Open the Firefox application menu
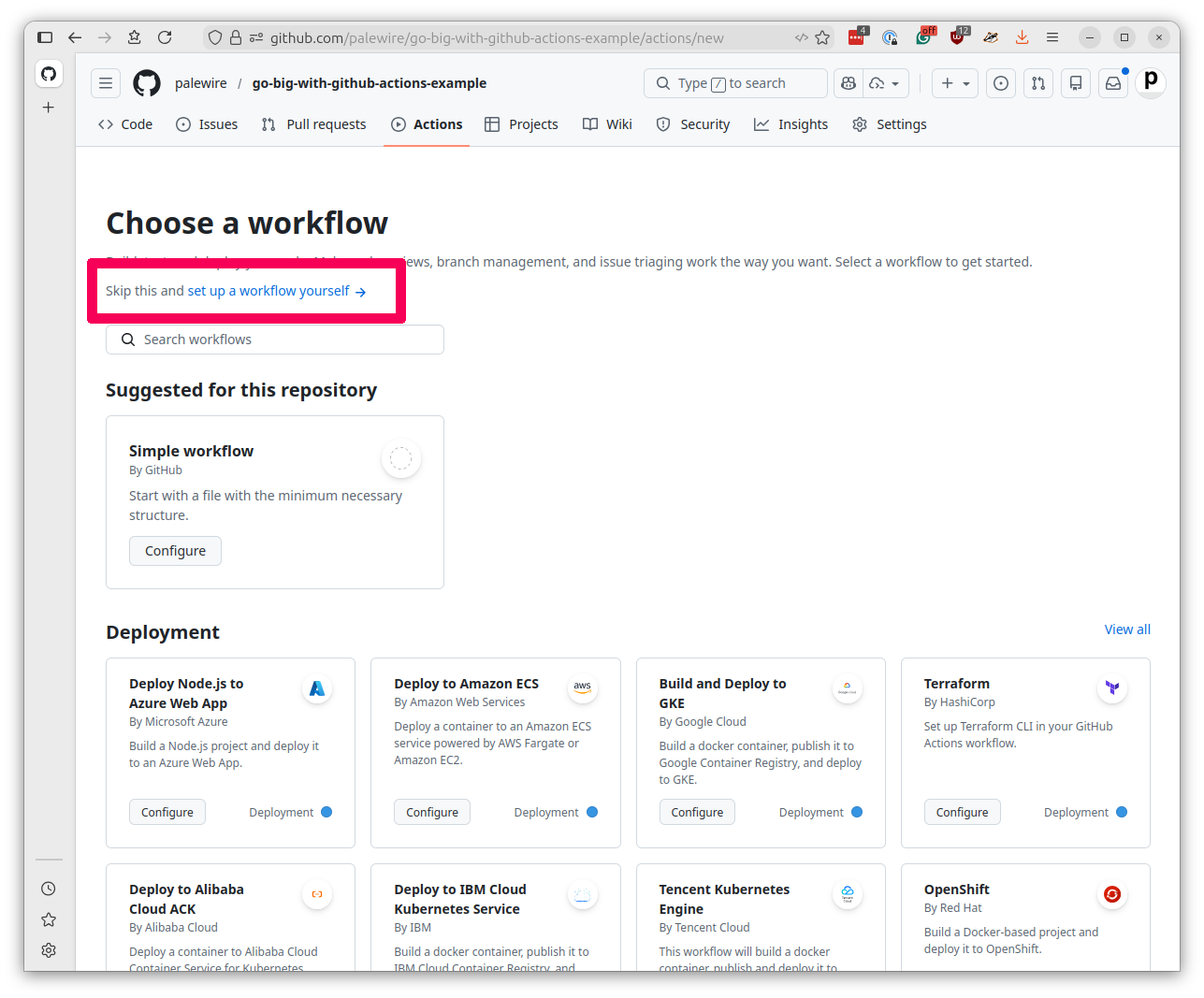This screenshot has width=1204, height=998. pos(1052,37)
